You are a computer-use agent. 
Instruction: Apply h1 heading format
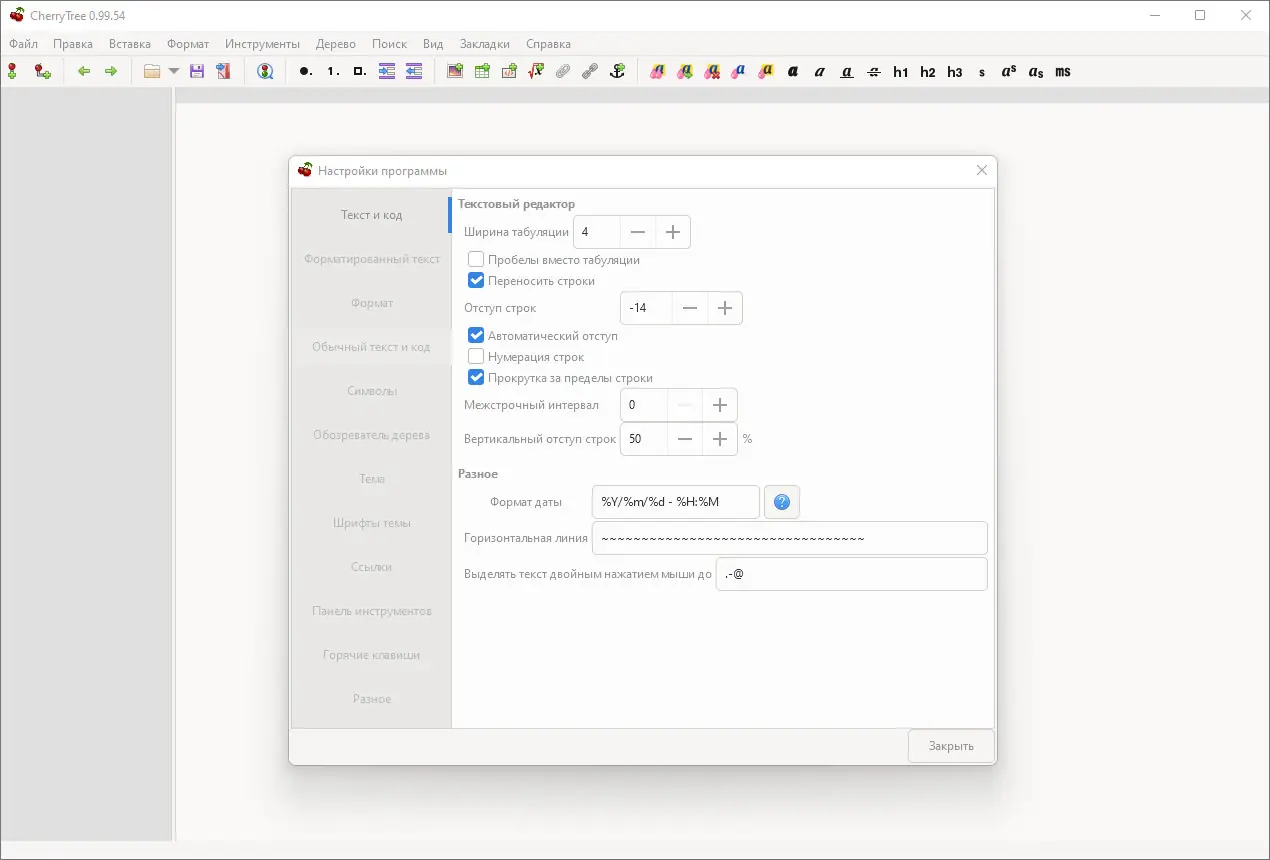click(x=901, y=71)
